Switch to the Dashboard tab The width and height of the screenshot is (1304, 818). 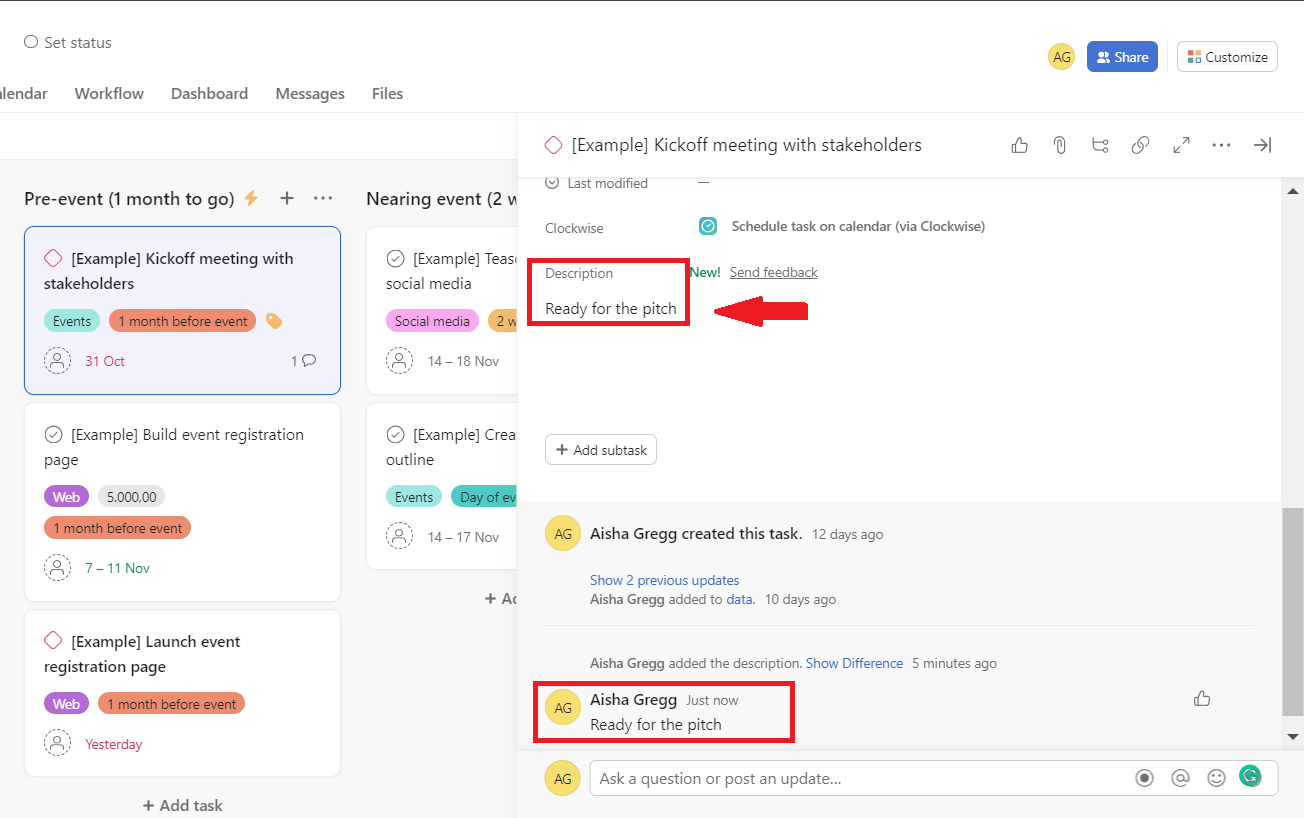tap(209, 94)
